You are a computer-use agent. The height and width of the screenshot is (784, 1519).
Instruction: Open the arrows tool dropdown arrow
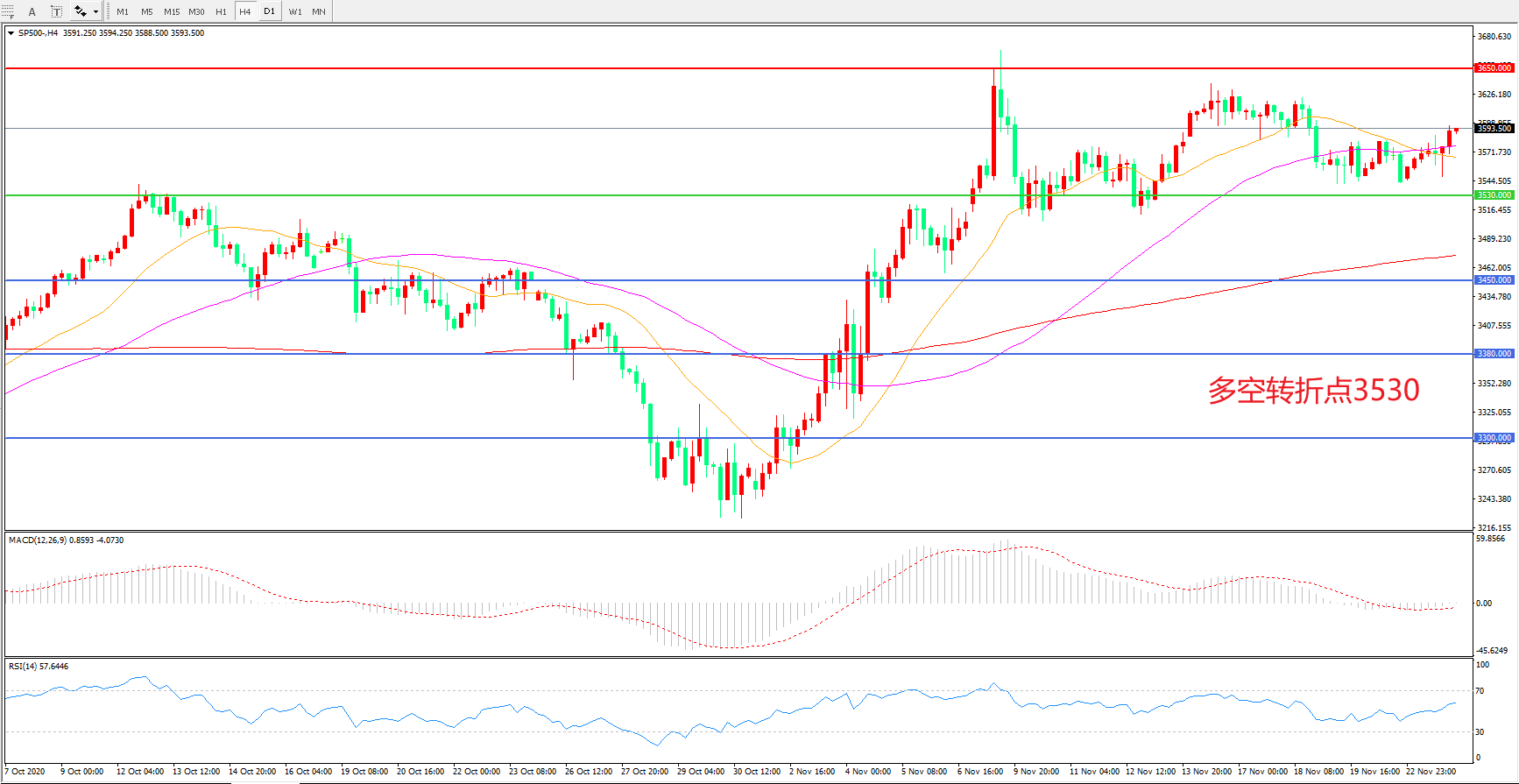(x=95, y=11)
